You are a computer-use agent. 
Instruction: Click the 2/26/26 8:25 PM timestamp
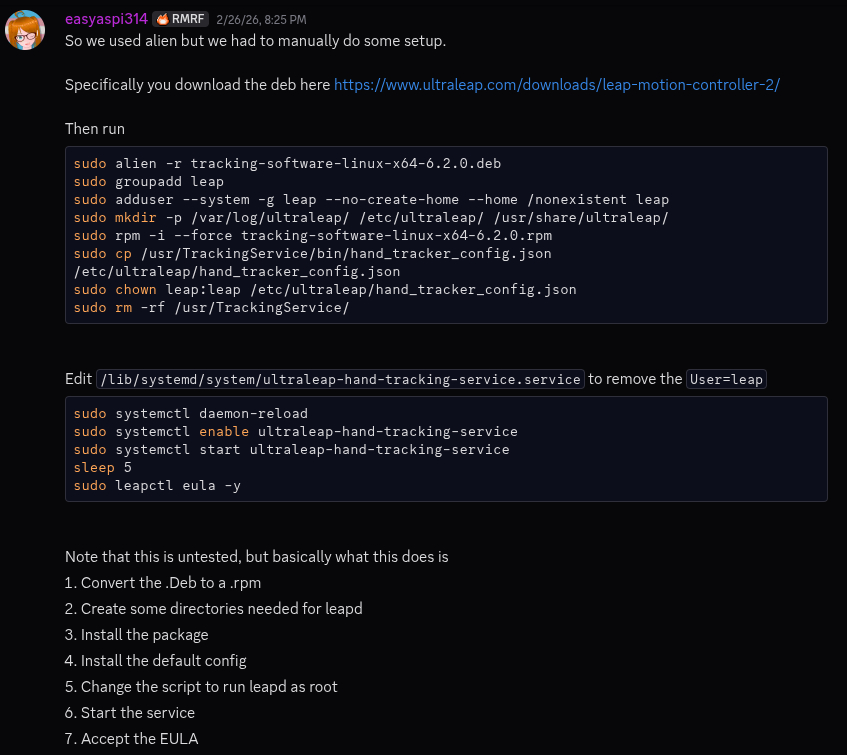(261, 20)
